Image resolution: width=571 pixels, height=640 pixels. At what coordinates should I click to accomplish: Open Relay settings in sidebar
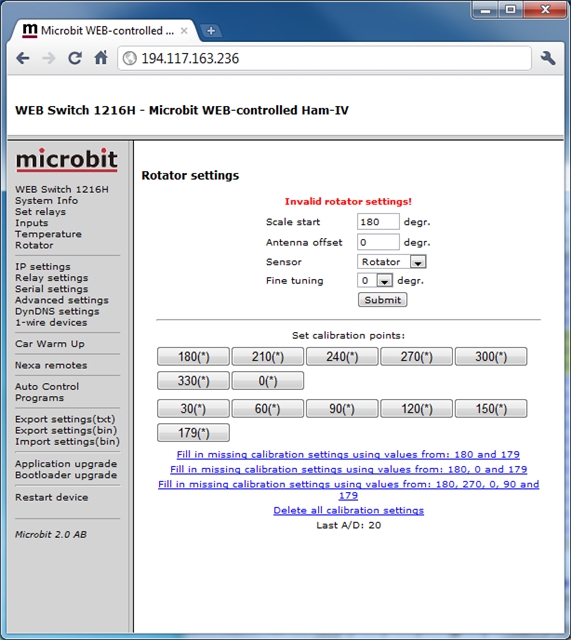(51, 278)
